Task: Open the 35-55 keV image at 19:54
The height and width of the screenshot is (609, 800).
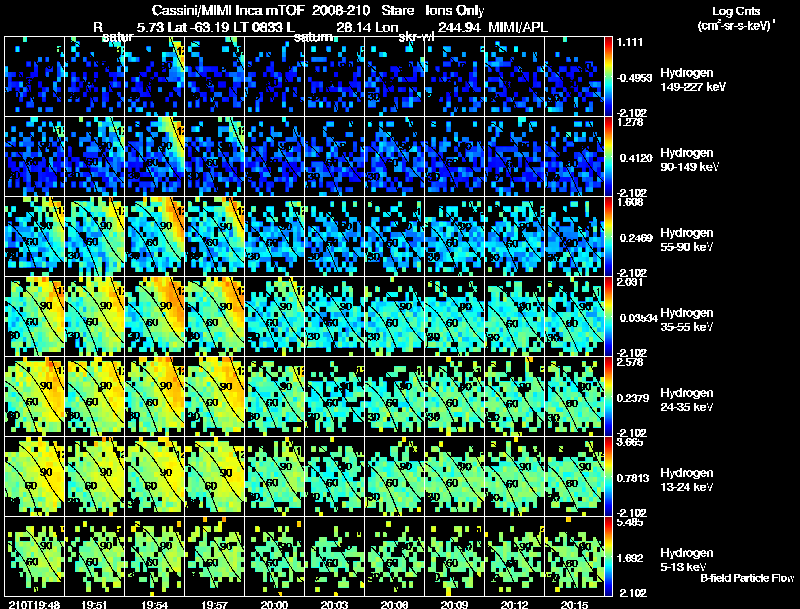Action: (155, 316)
